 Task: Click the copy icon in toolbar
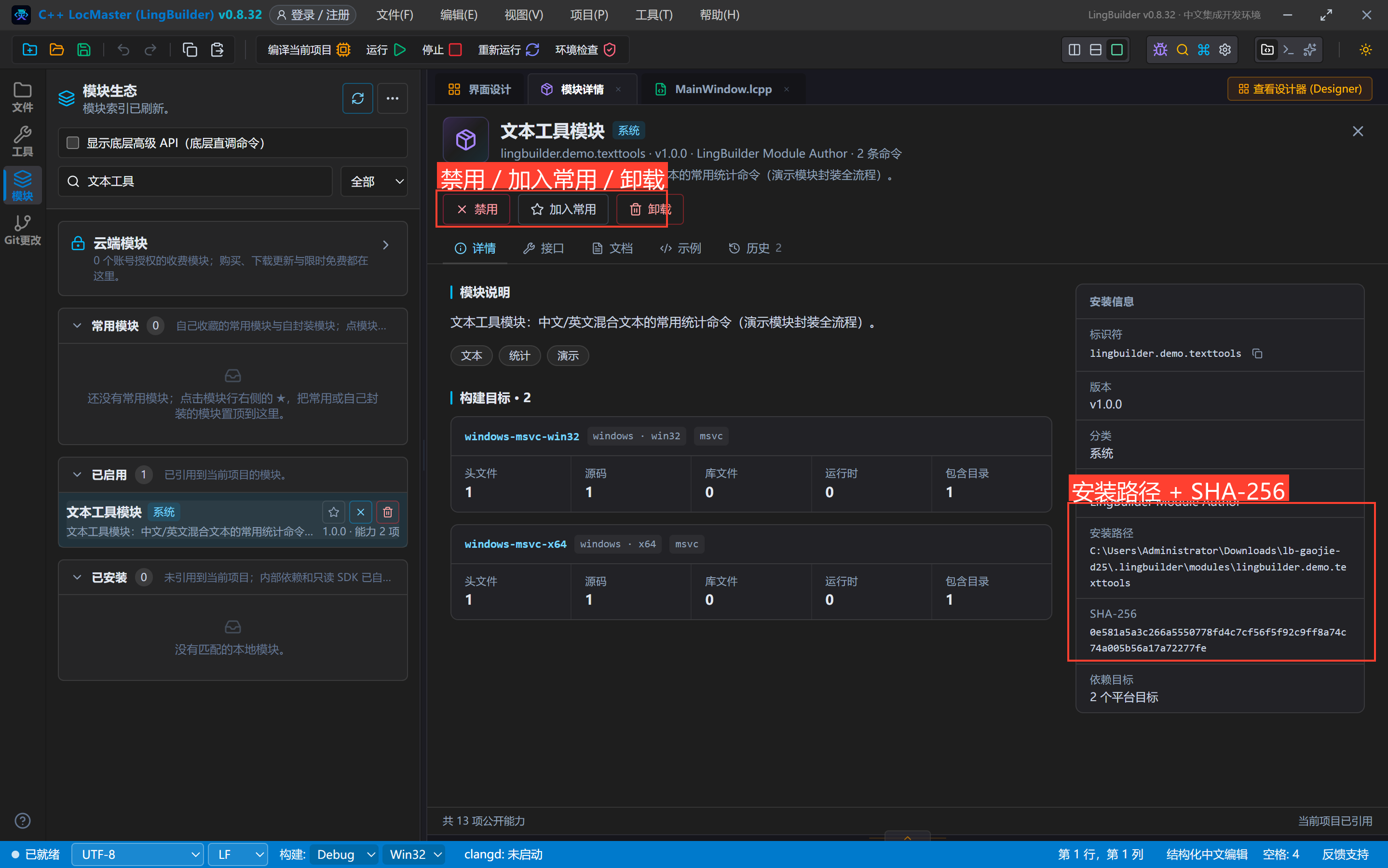tap(190, 50)
